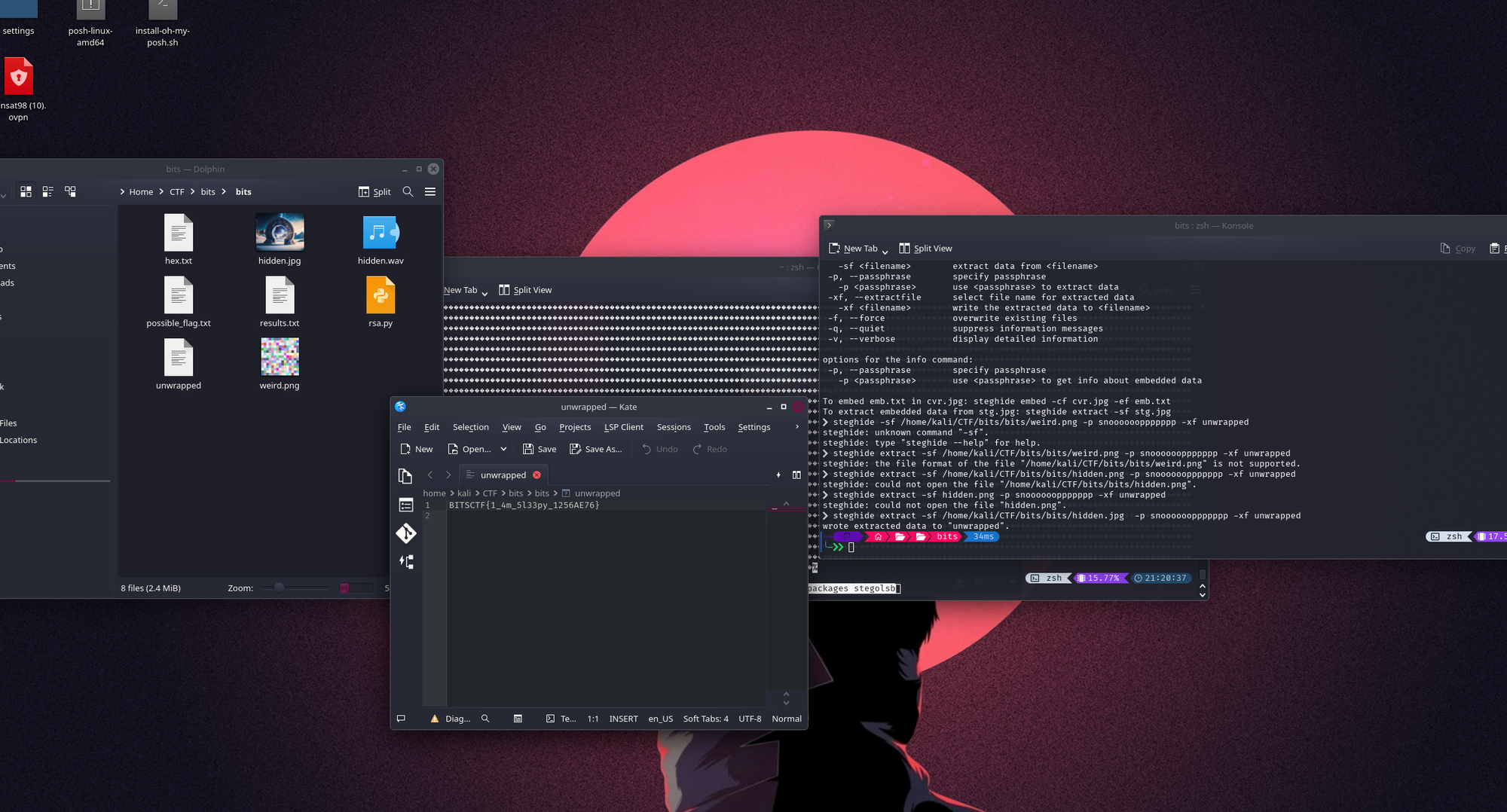Open the search icon in Kate's status bar
Screen dimensions: 1507x812
(x=485, y=719)
